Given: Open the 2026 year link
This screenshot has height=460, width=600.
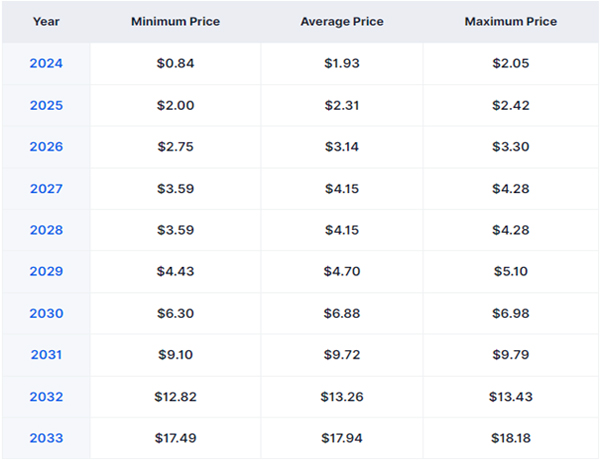Looking at the screenshot, I should coord(46,147).
